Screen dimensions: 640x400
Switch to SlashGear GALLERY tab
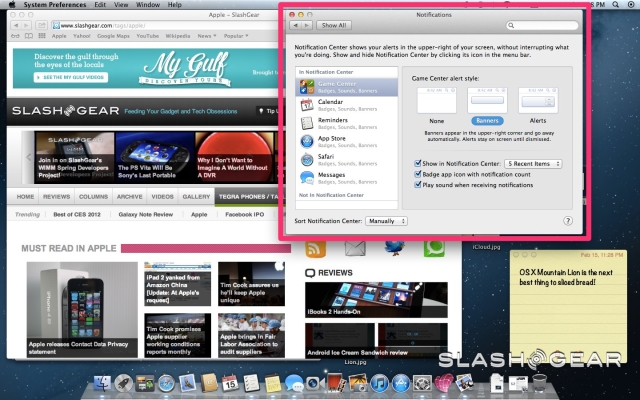196,196
